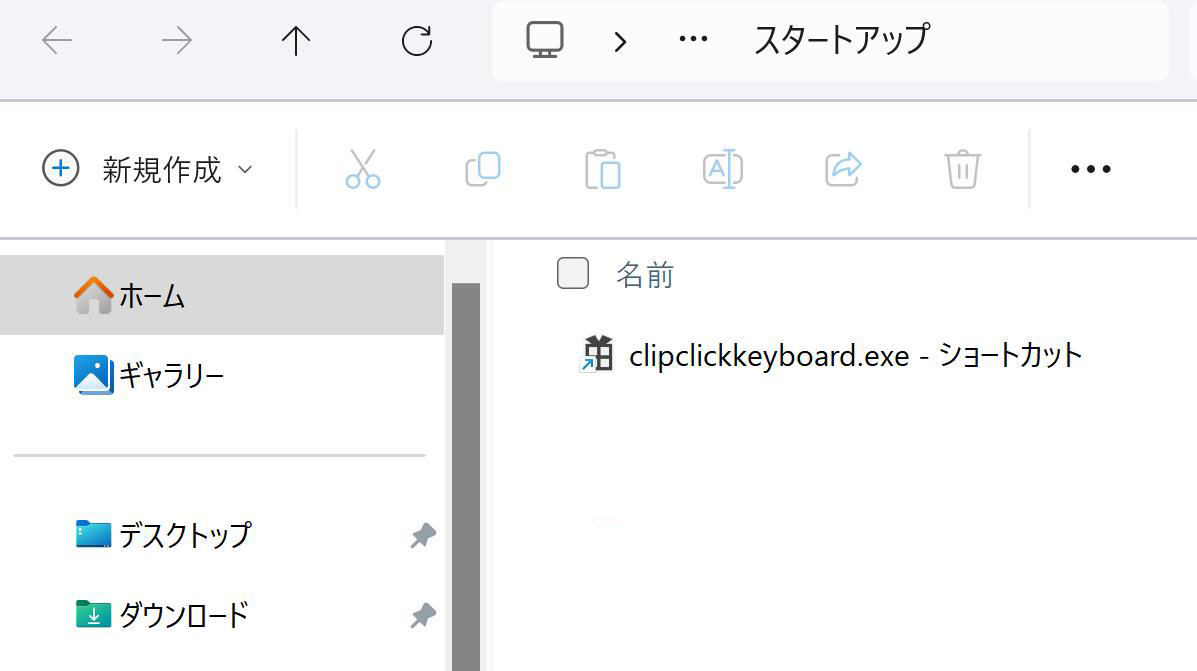1197x671 pixels.
Task: Expand the breadcrumb chevron after PC icon
Action: tap(621, 41)
